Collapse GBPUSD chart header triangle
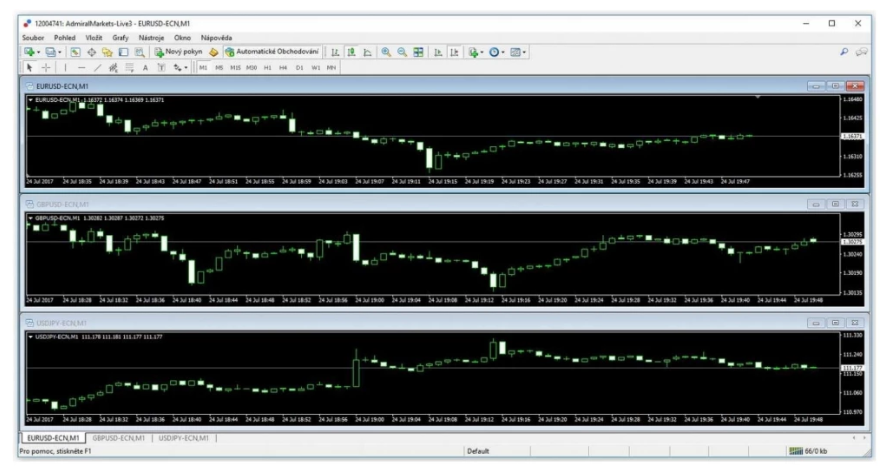Viewport: 888px width, 475px height. tap(31, 218)
